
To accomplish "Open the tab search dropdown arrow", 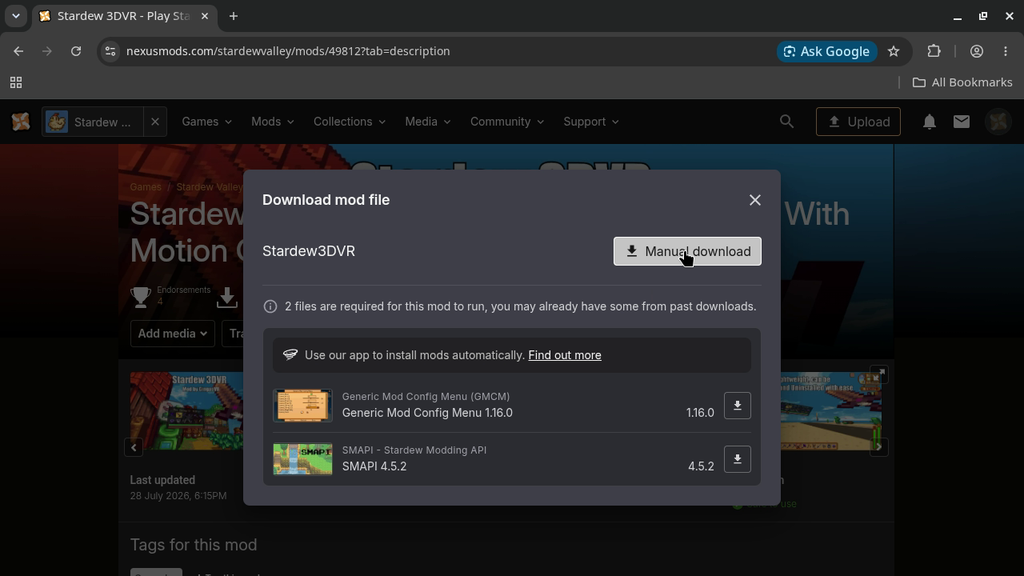I will click(16, 16).
